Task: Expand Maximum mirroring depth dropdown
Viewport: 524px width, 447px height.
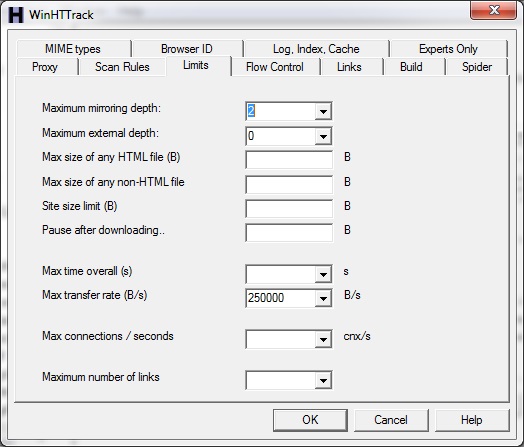Action: point(323,111)
